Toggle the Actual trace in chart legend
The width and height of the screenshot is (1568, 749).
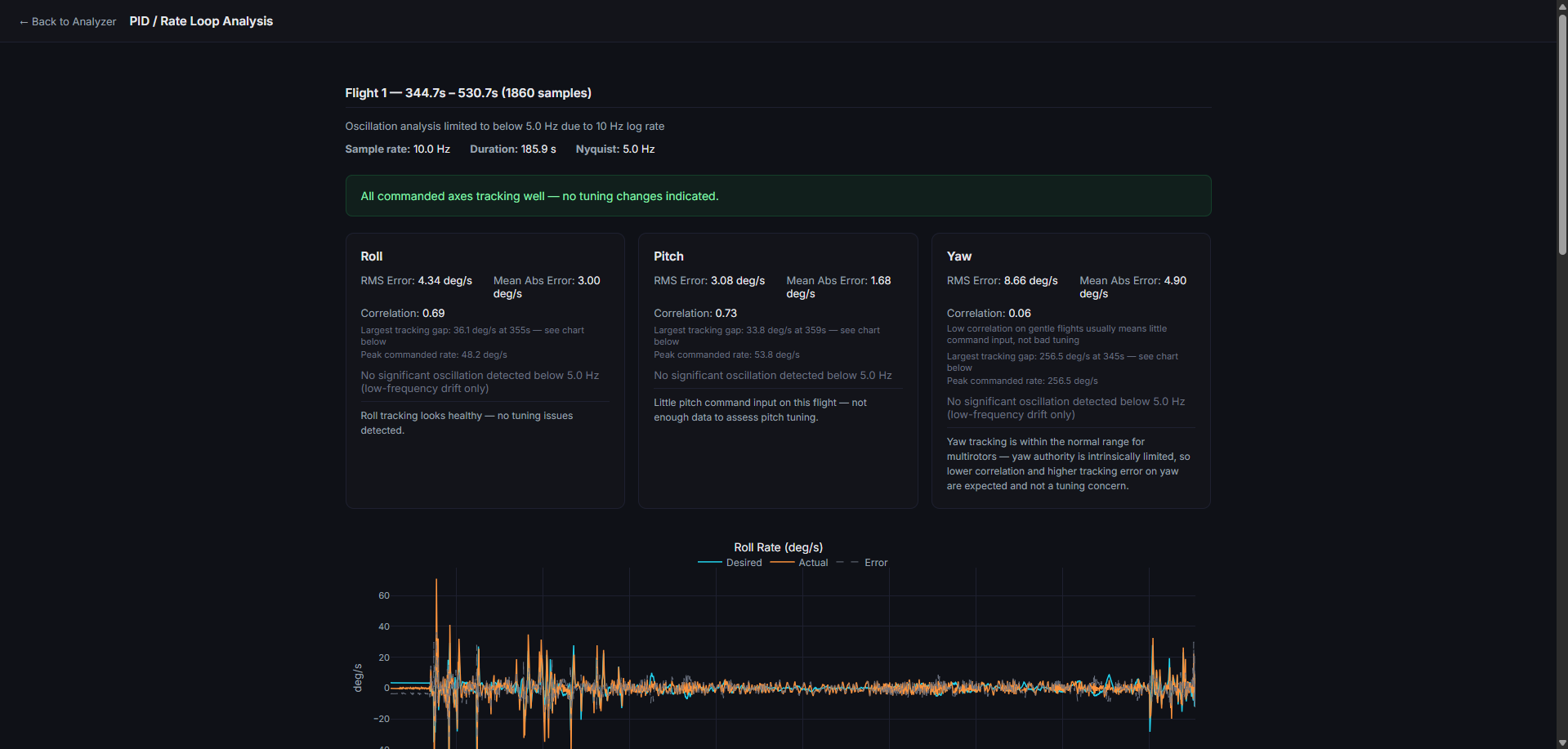(x=799, y=563)
